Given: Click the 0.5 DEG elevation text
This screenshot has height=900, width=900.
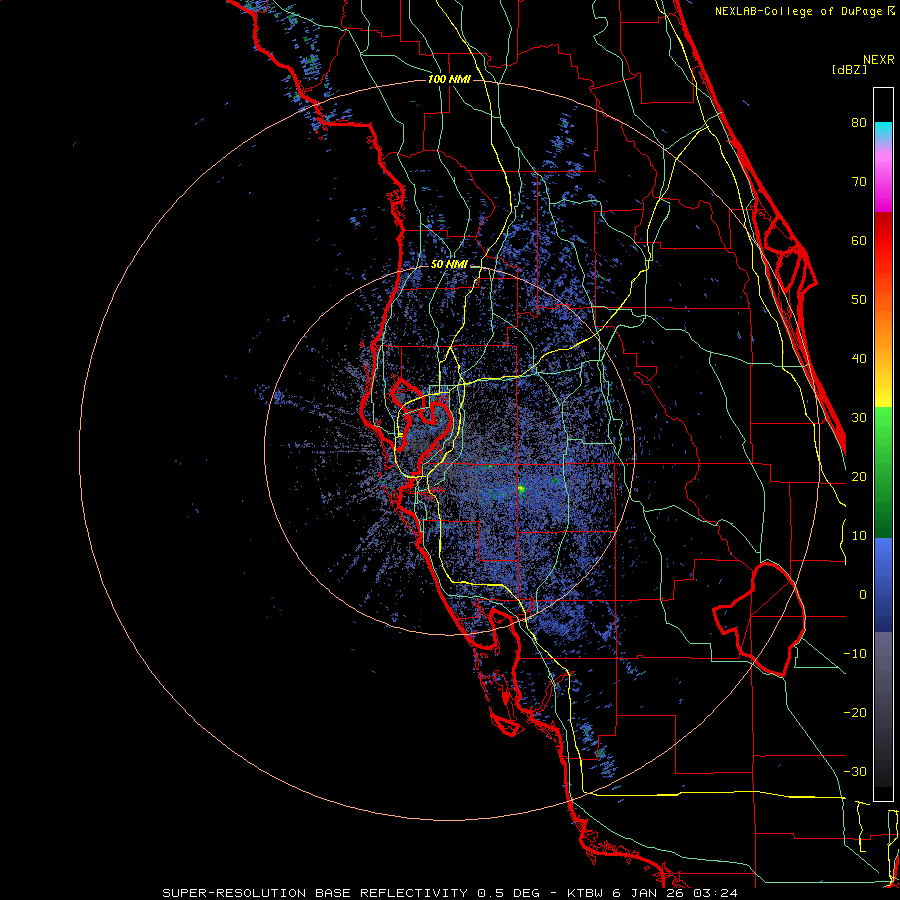Looking at the screenshot, I should click(x=509, y=893).
